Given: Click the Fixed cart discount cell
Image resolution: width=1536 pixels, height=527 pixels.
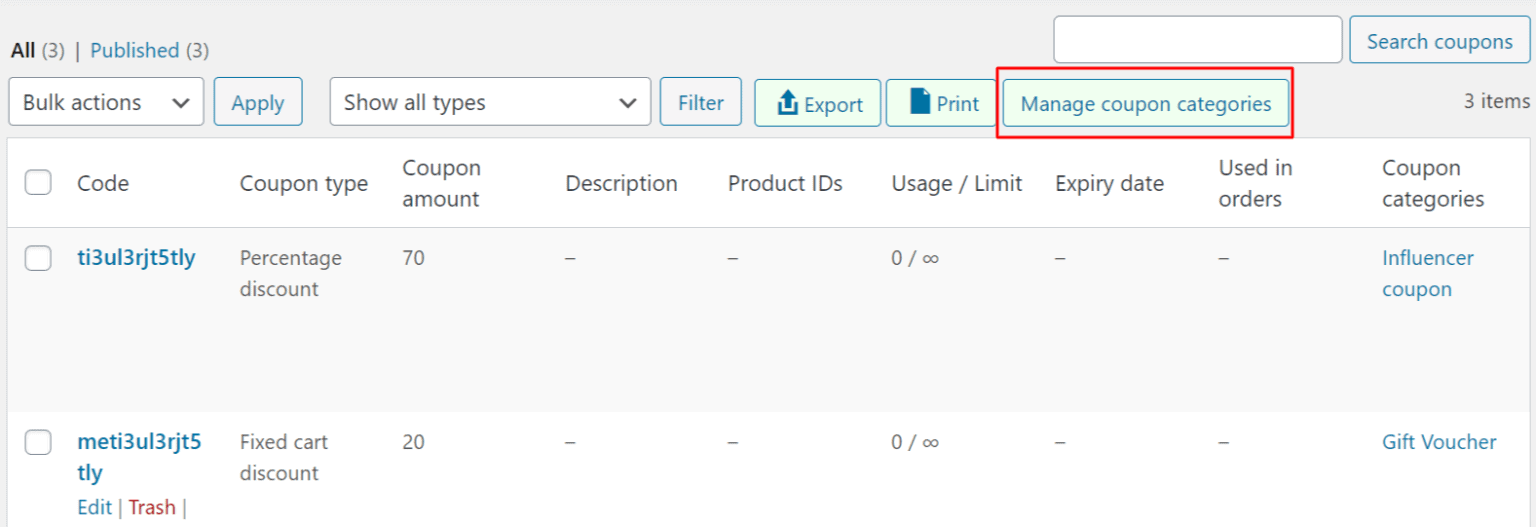Looking at the screenshot, I should (284, 457).
